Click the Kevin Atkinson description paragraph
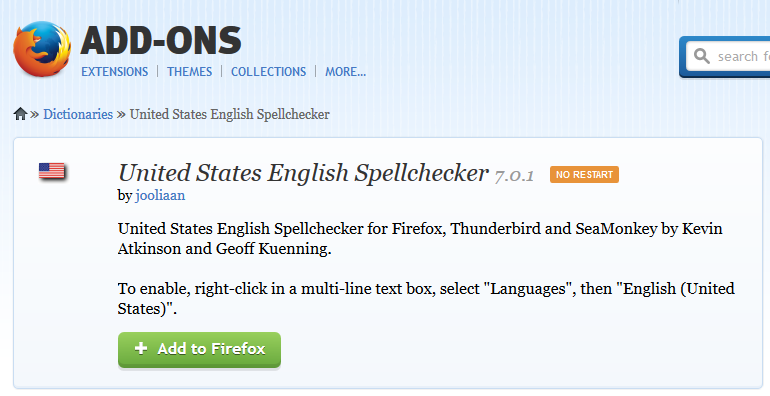This screenshot has width=770, height=396. click(x=420, y=239)
